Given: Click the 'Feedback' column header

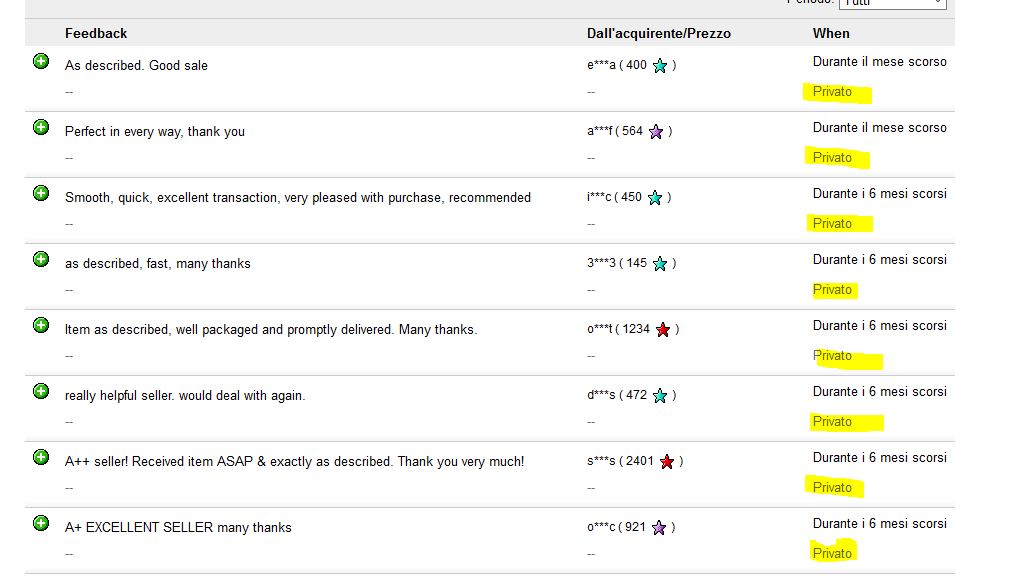Looking at the screenshot, I should tap(96, 33).
